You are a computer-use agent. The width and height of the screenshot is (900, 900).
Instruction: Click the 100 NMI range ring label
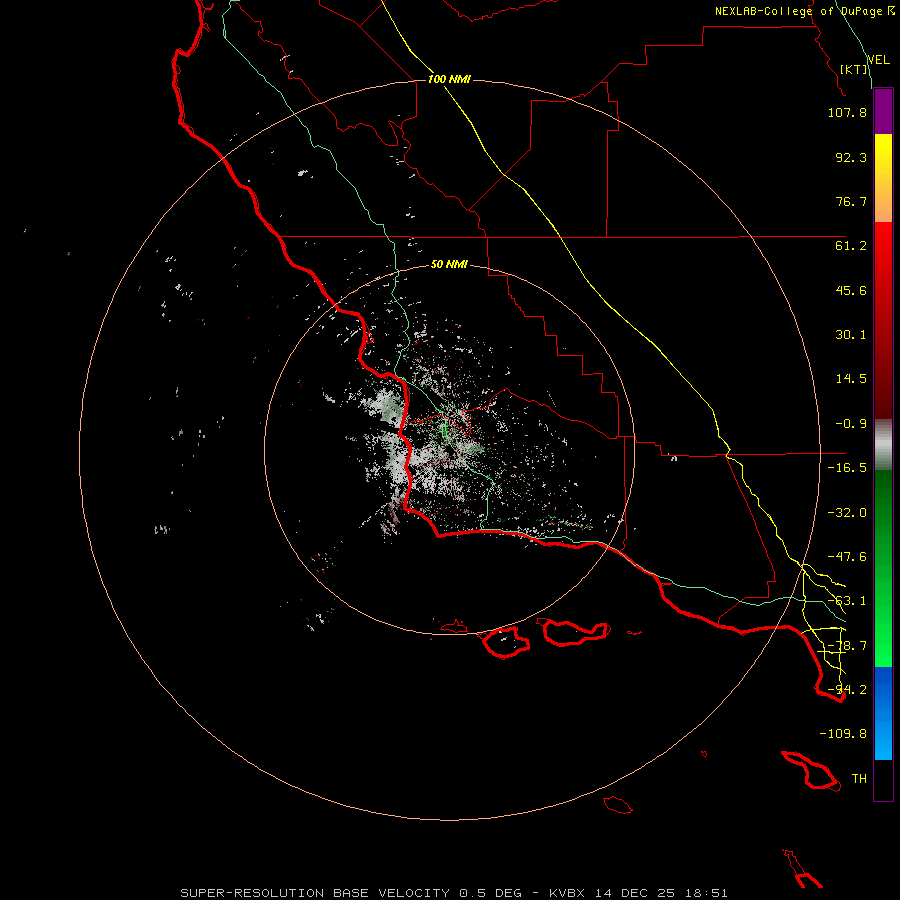pyautogui.click(x=449, y=79)
